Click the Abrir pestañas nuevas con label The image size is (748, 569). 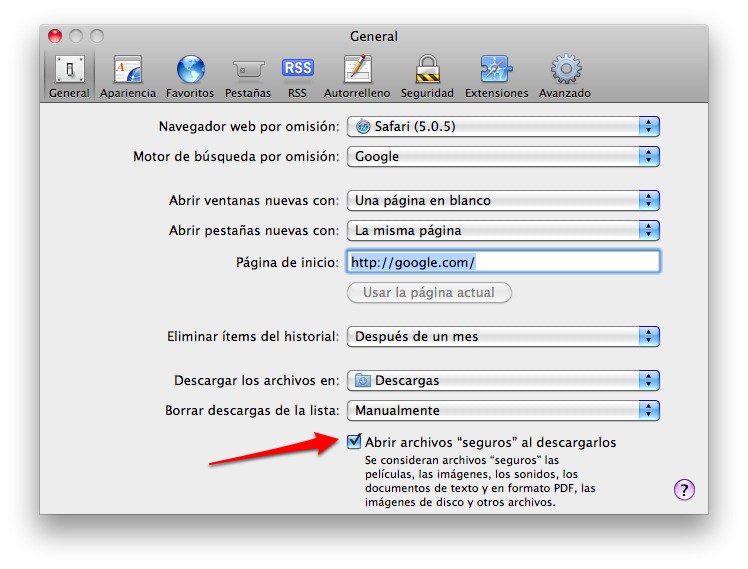pos(254,231)
